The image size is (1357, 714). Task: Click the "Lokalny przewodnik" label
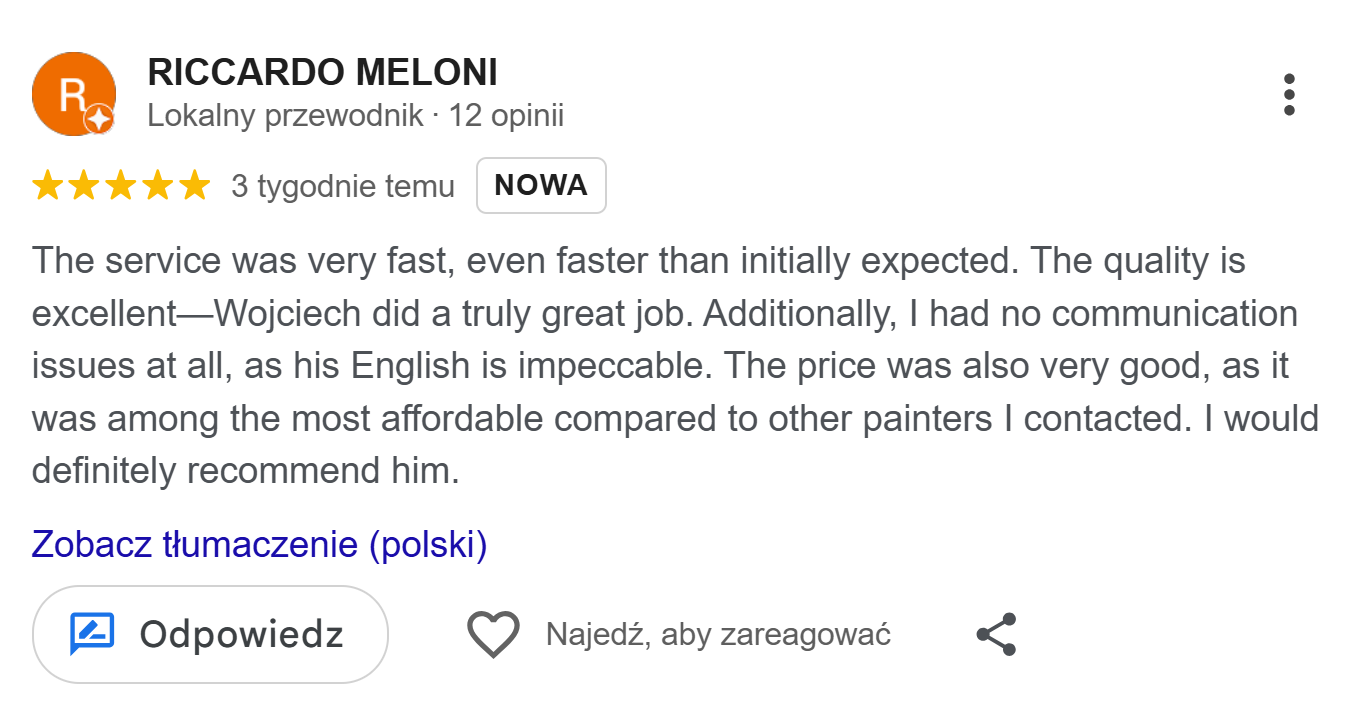click(x=285, y=116)
